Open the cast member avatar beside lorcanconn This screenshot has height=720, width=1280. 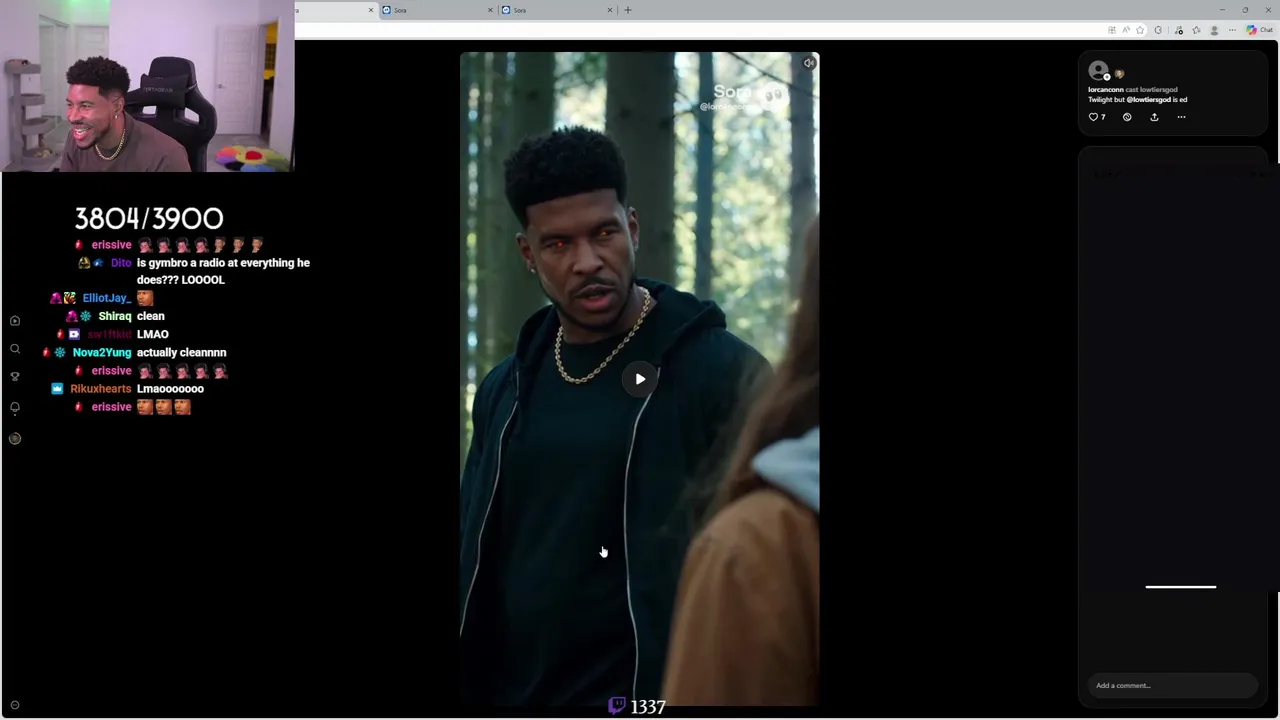click(x=1119, y=73)
